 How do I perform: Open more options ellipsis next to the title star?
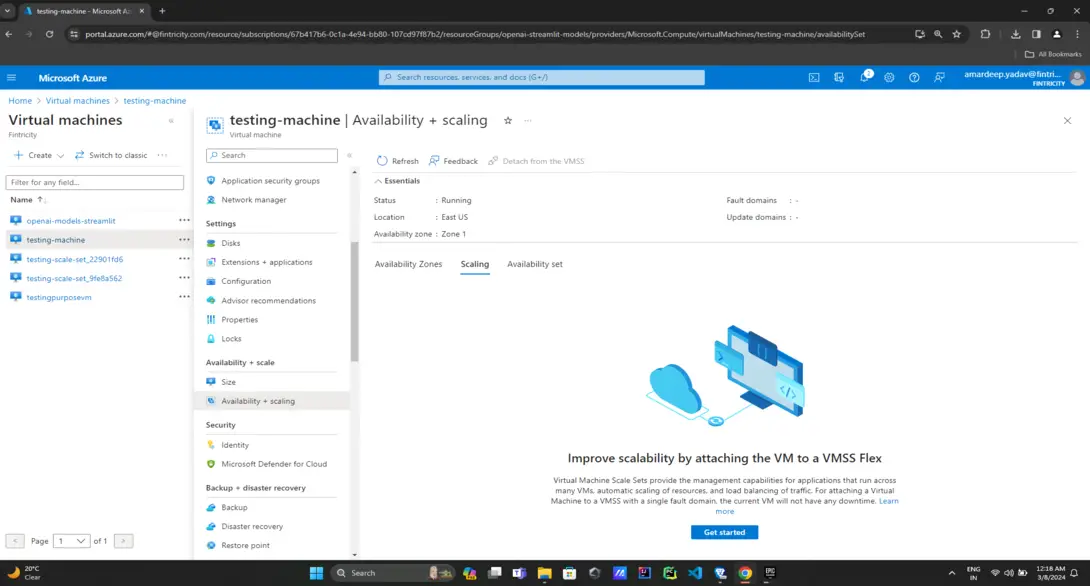528,120
